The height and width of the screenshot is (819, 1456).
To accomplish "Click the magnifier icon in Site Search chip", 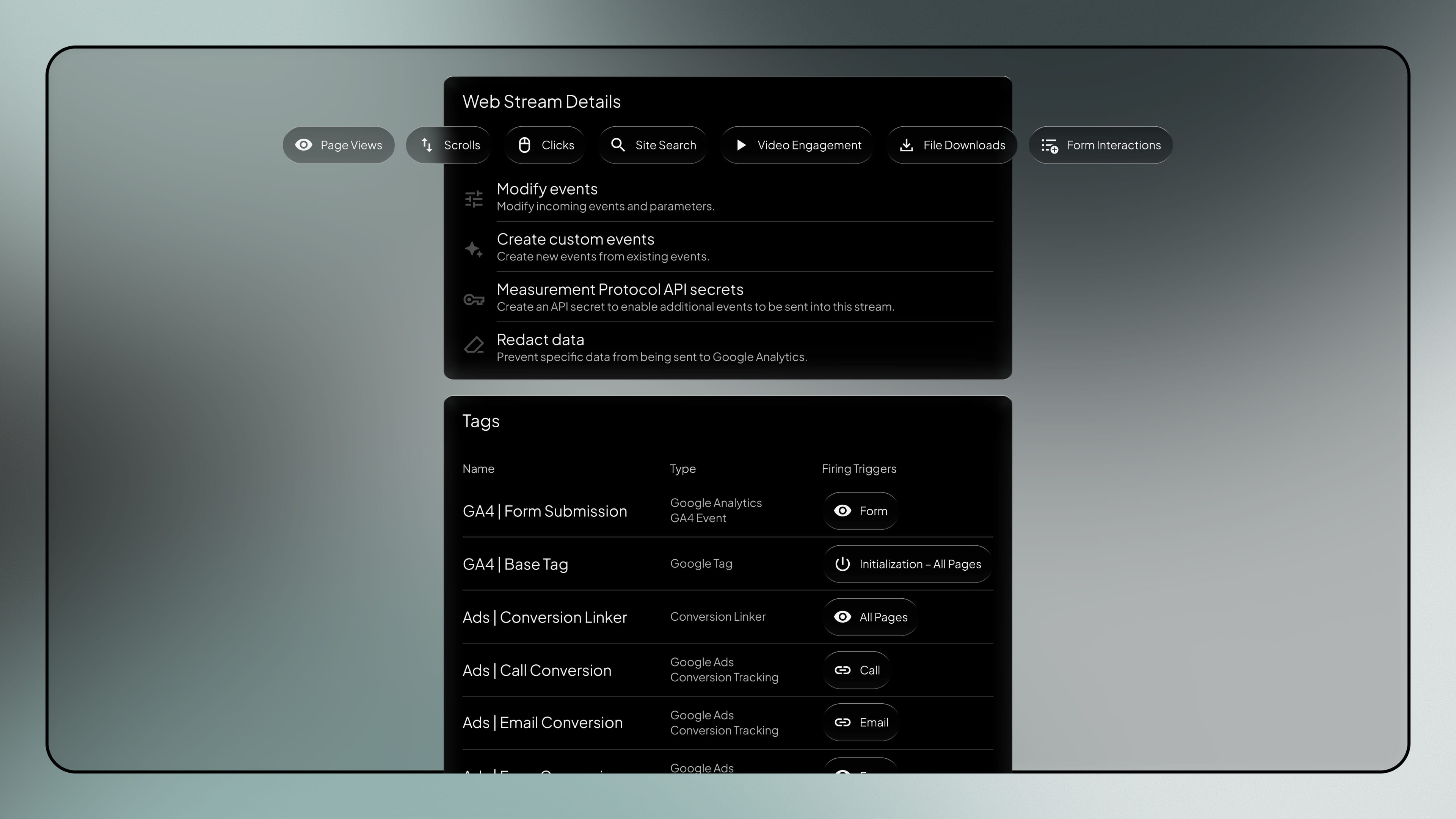I will pos(618,145).
